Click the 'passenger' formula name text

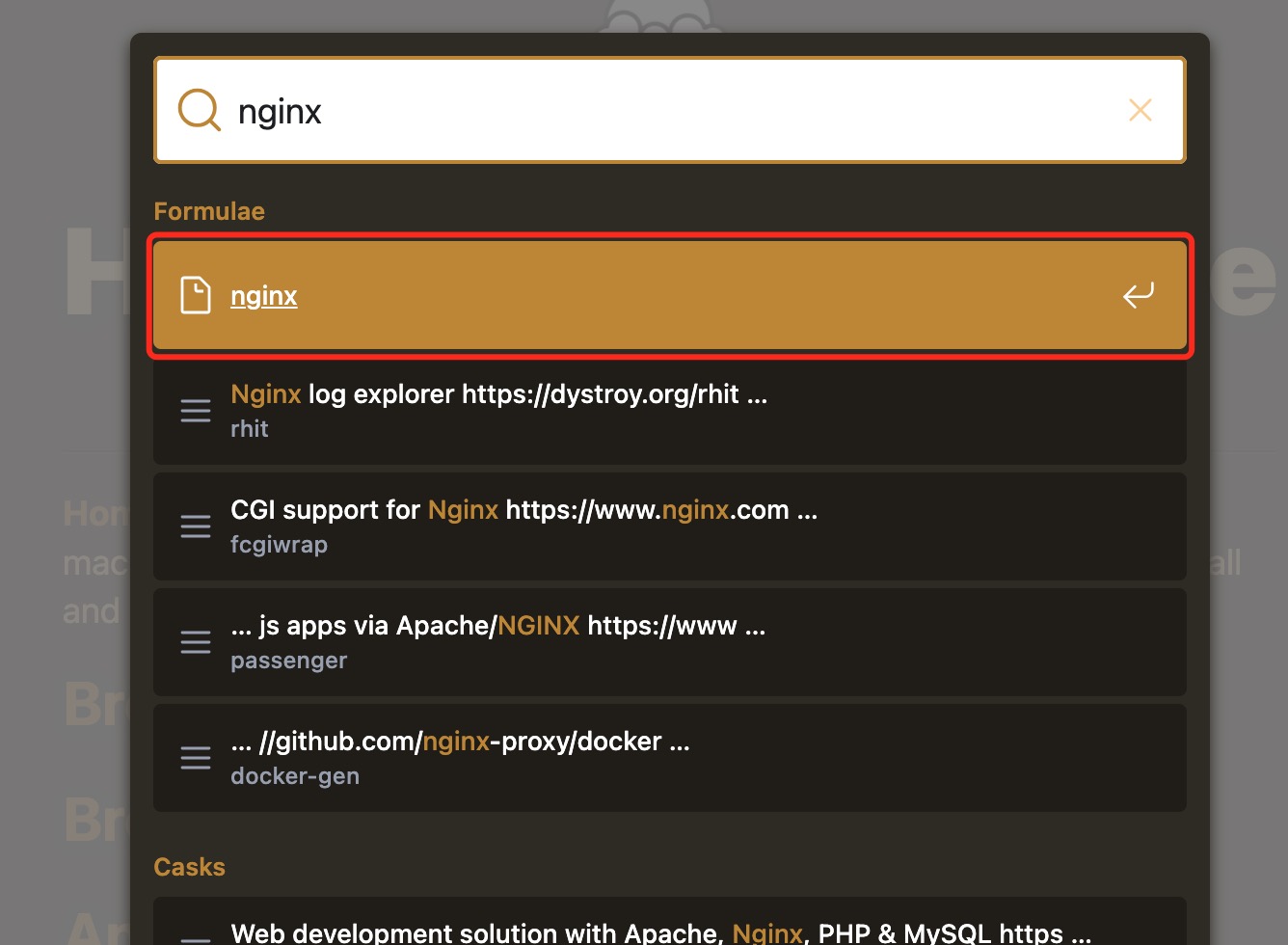click(289, 661)
